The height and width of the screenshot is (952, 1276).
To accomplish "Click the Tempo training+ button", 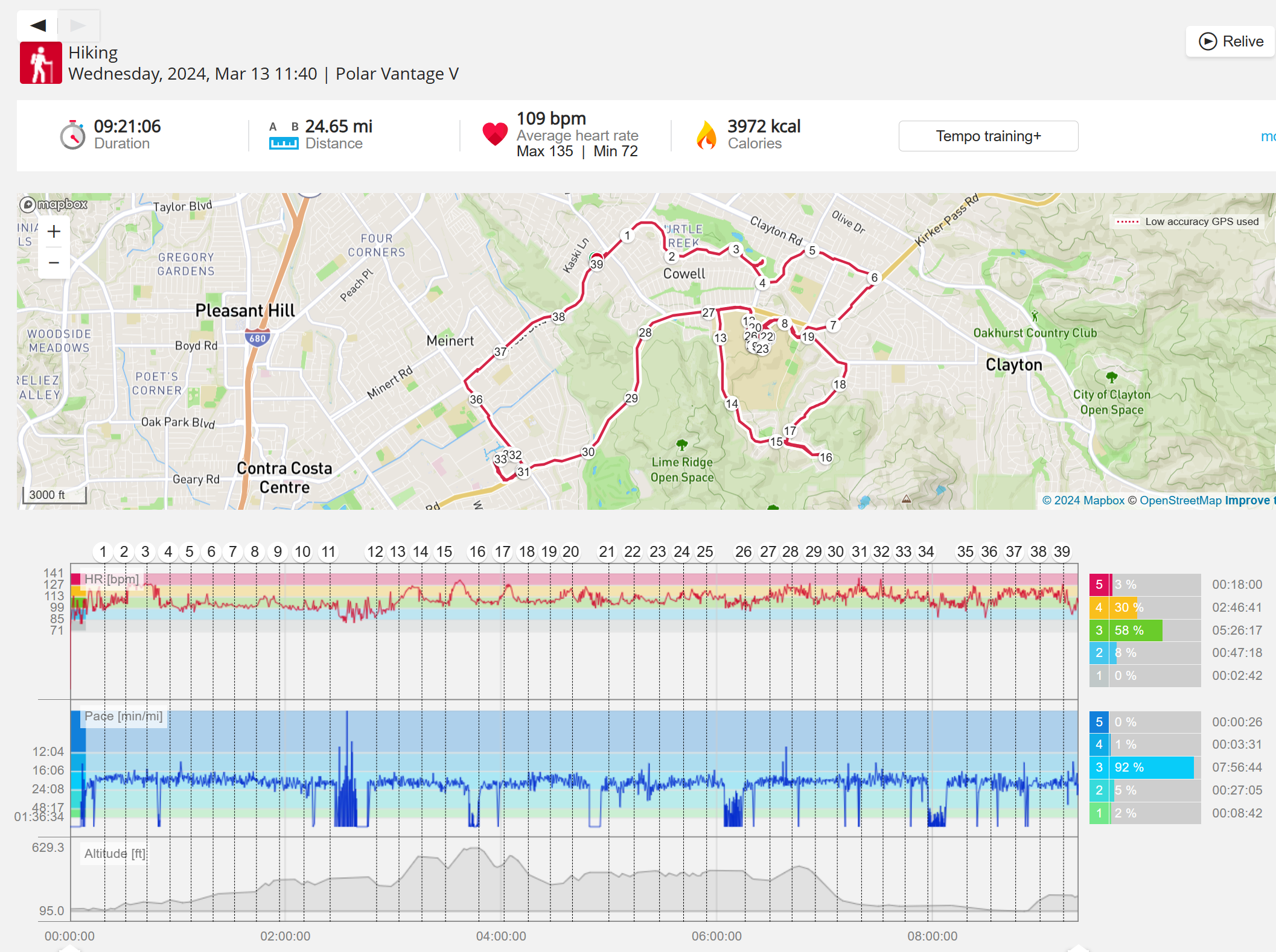I will click(x=988, y=136).
